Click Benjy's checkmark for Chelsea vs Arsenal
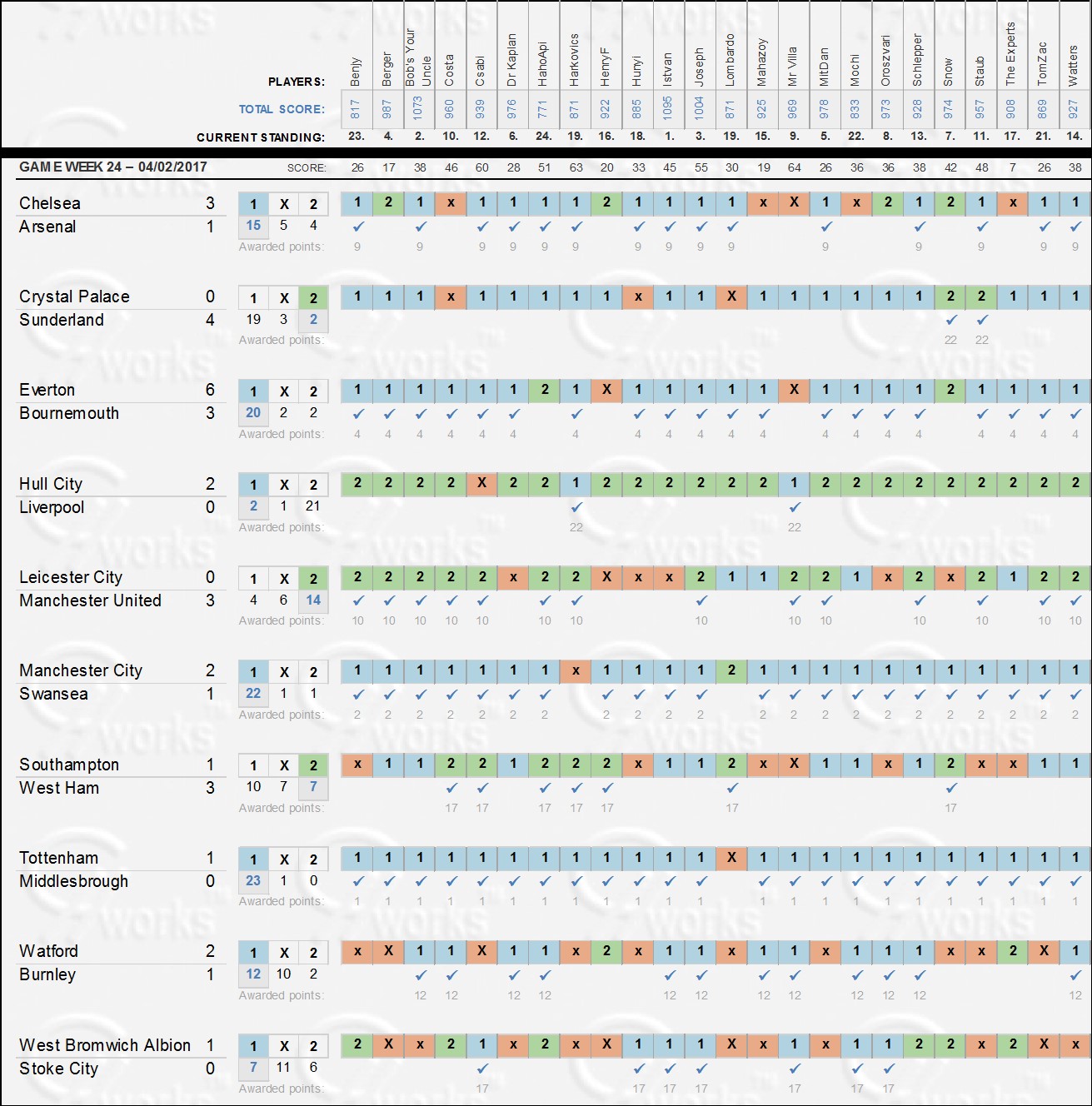 click(357, 227)
